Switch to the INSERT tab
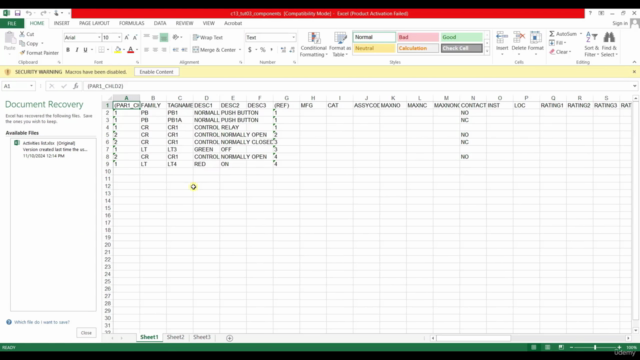The width and height of the screenshot is (640, 360). (62, 23)
